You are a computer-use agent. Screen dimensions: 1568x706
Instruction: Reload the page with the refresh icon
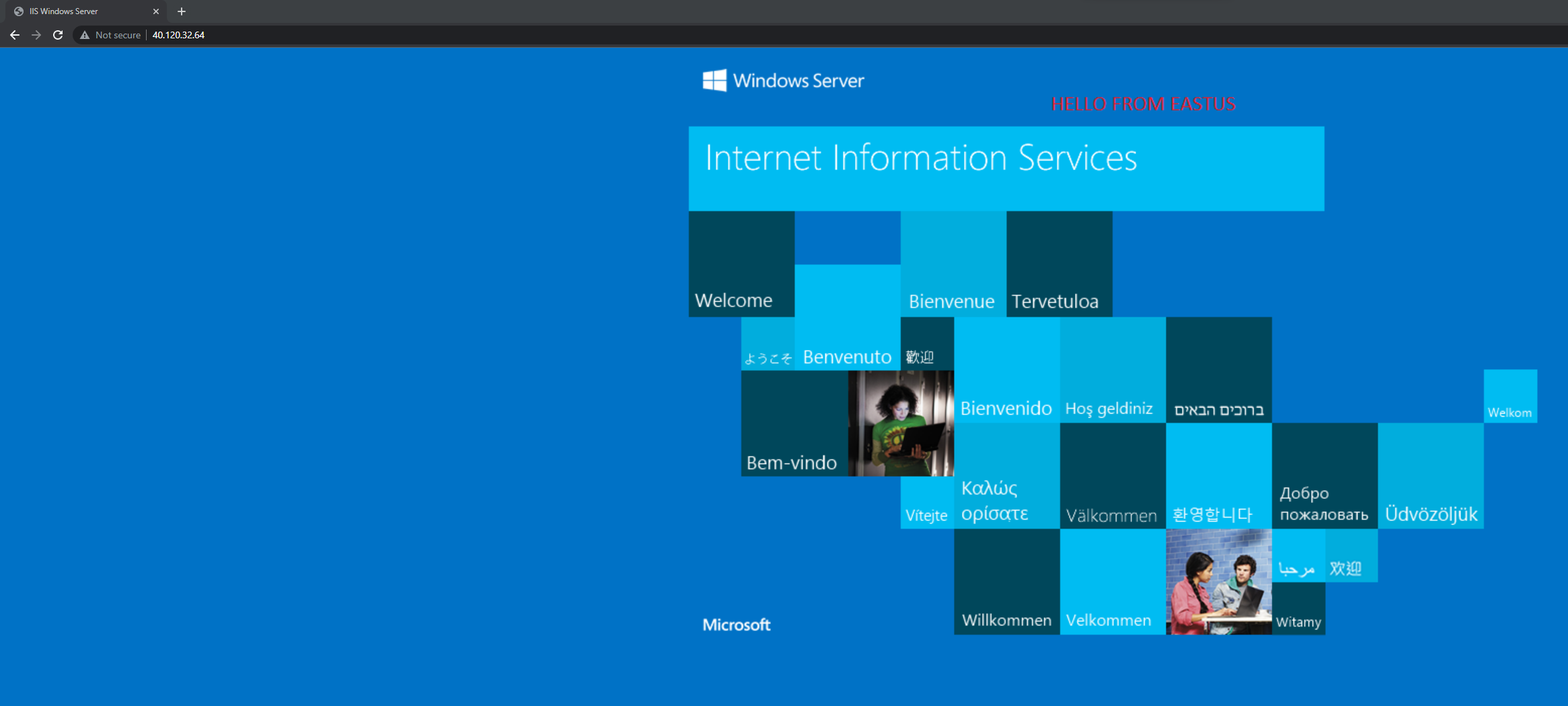pos(58,35)
